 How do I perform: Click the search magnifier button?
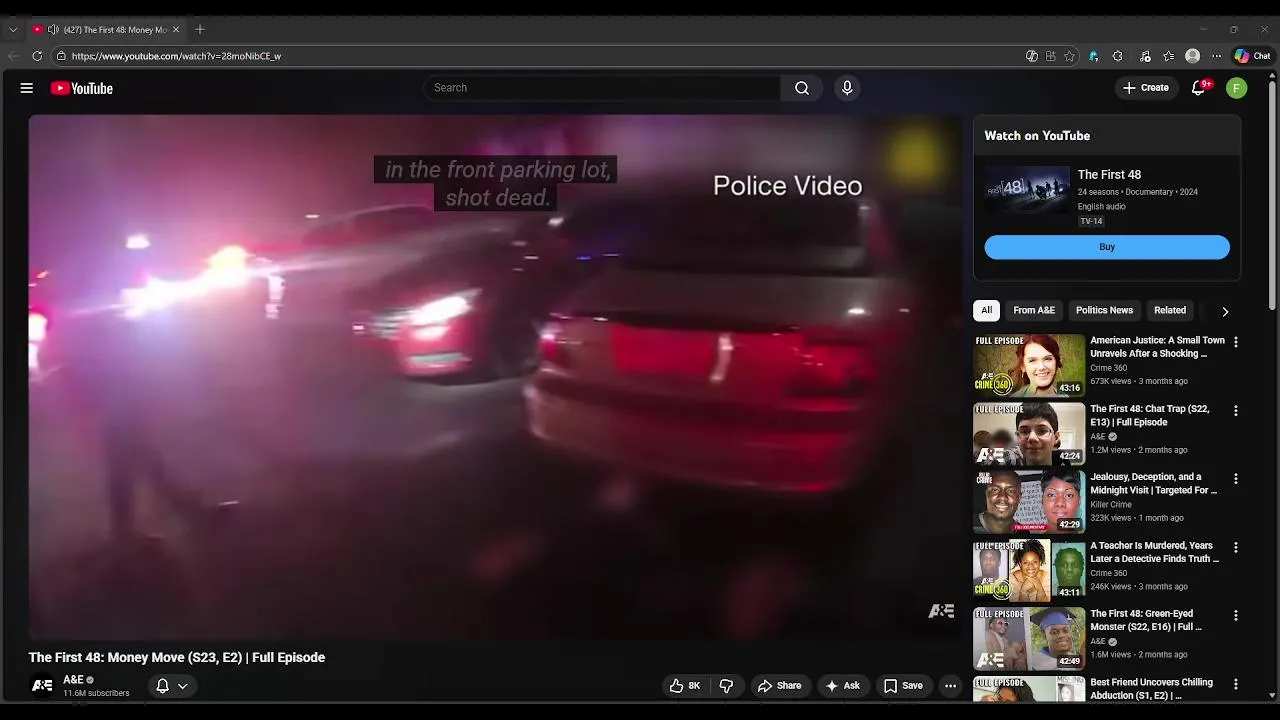tap(802, 88)
